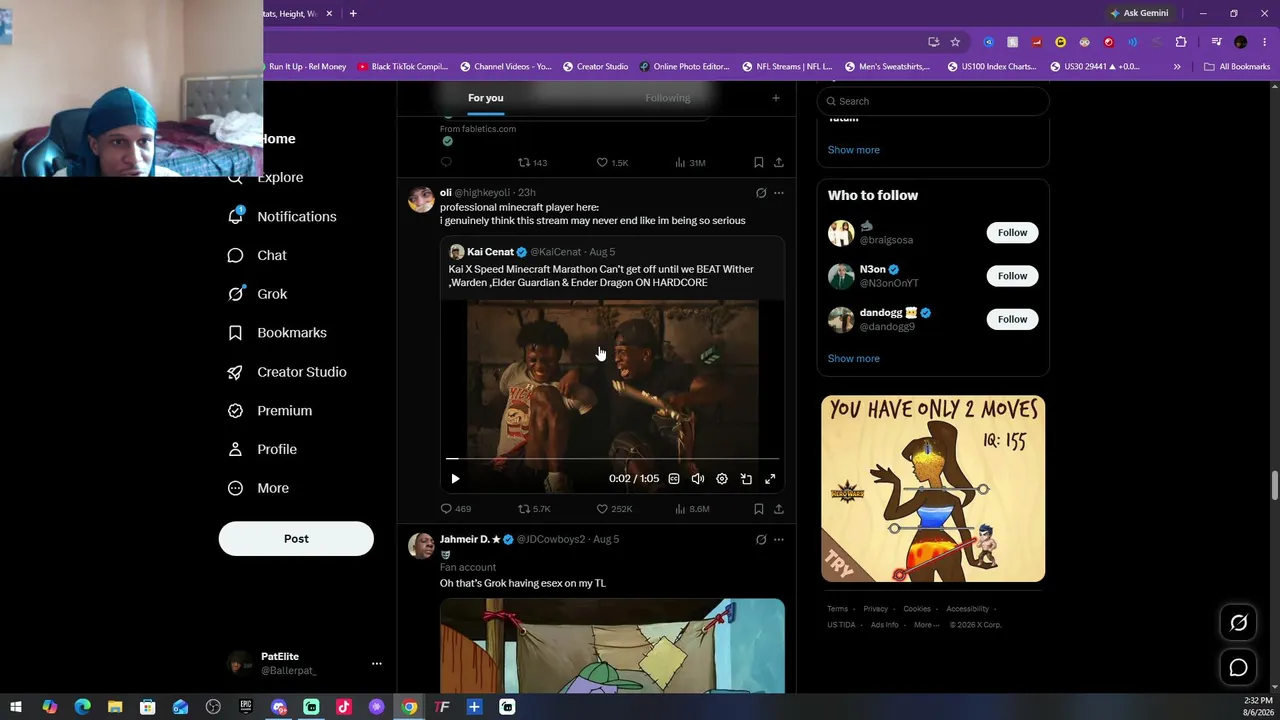This screenshot has height=720, width=1280.
Task: Open a new Chrome tab
Action: point(353,14)
